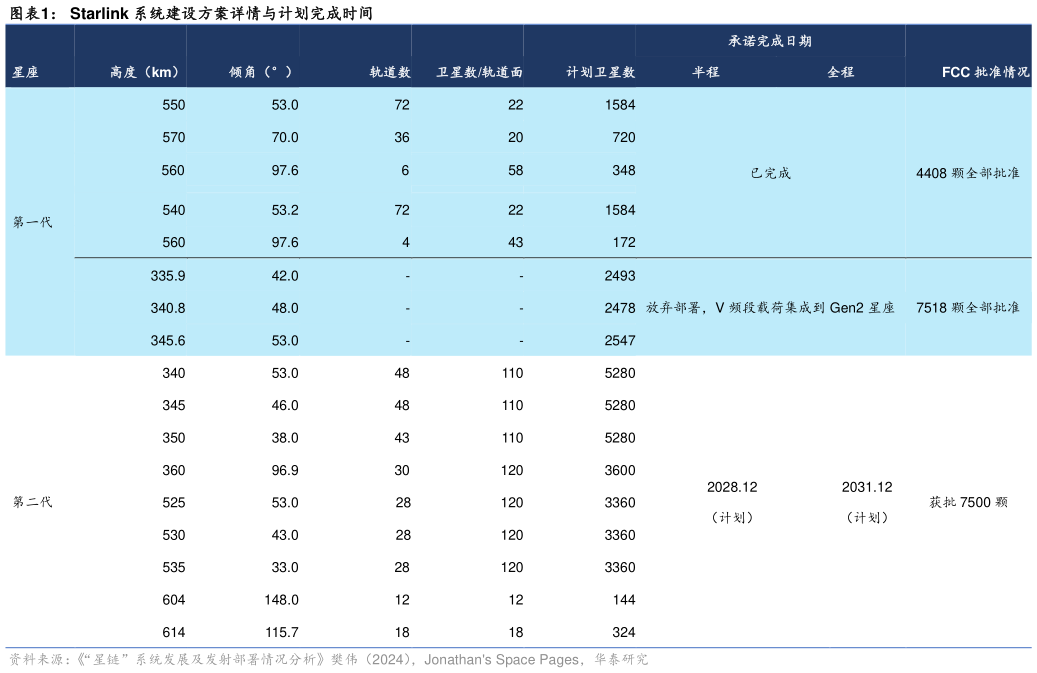Screen dimensions: 1037x673
Task: Click the altitude value 335.9
Action: point(170,275)
